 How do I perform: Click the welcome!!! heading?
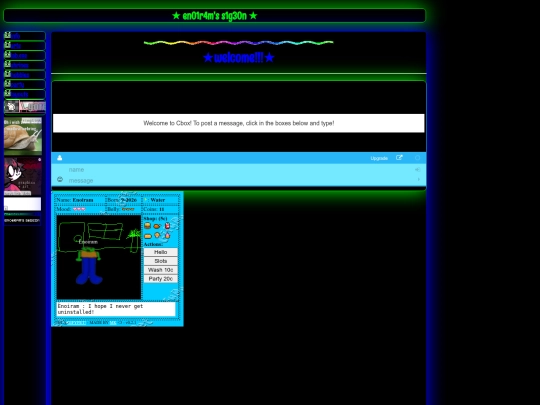pos(239,58)
